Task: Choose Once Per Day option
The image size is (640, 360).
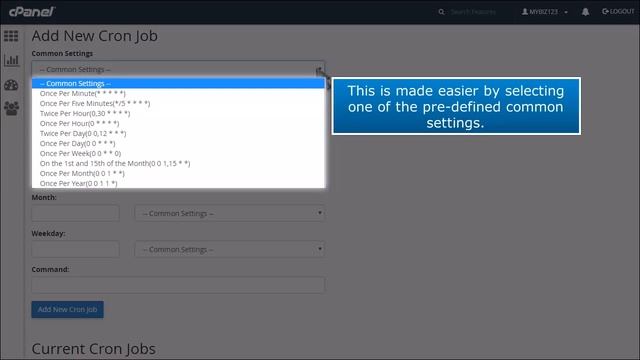Action: coord(178,143)
